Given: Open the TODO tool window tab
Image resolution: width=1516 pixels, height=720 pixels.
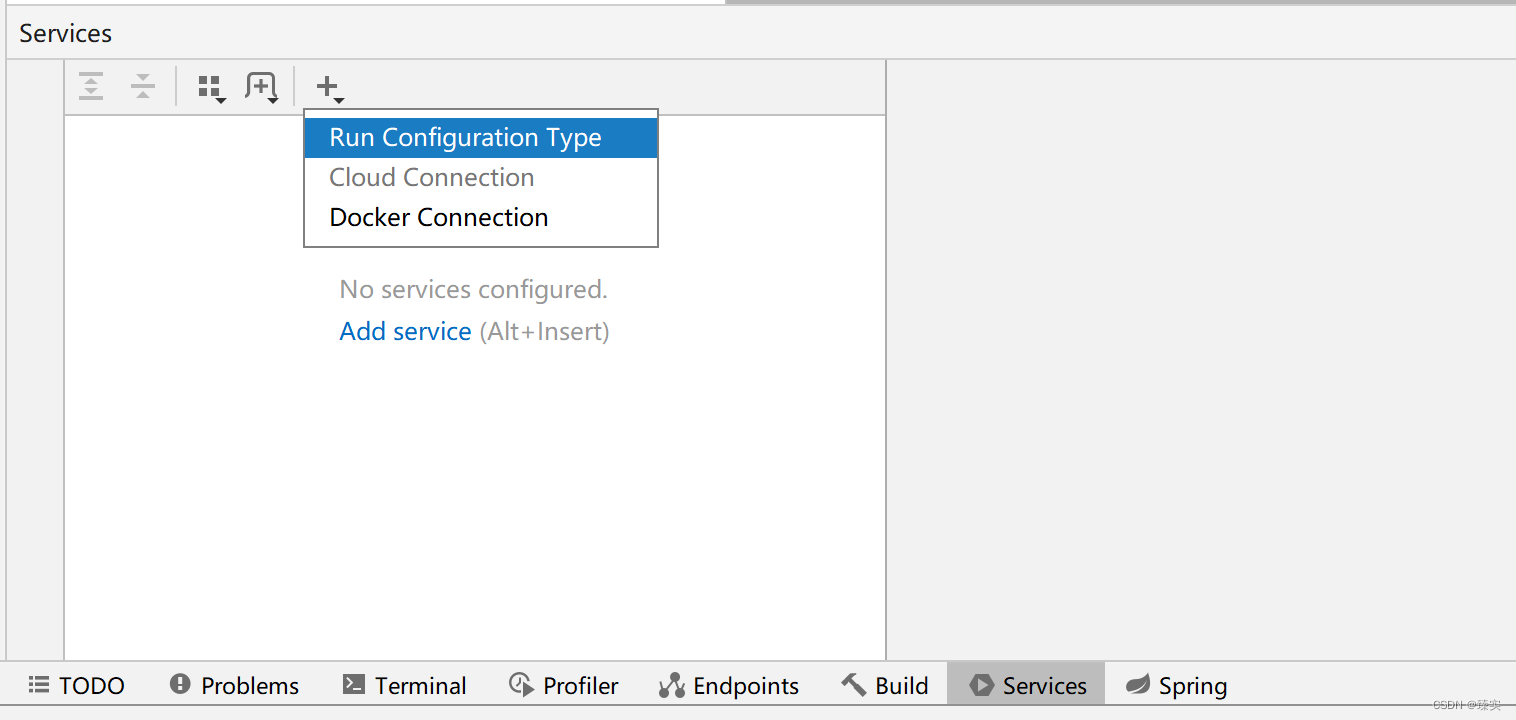Looking at the screenshot, I should (x=76, y=685).
